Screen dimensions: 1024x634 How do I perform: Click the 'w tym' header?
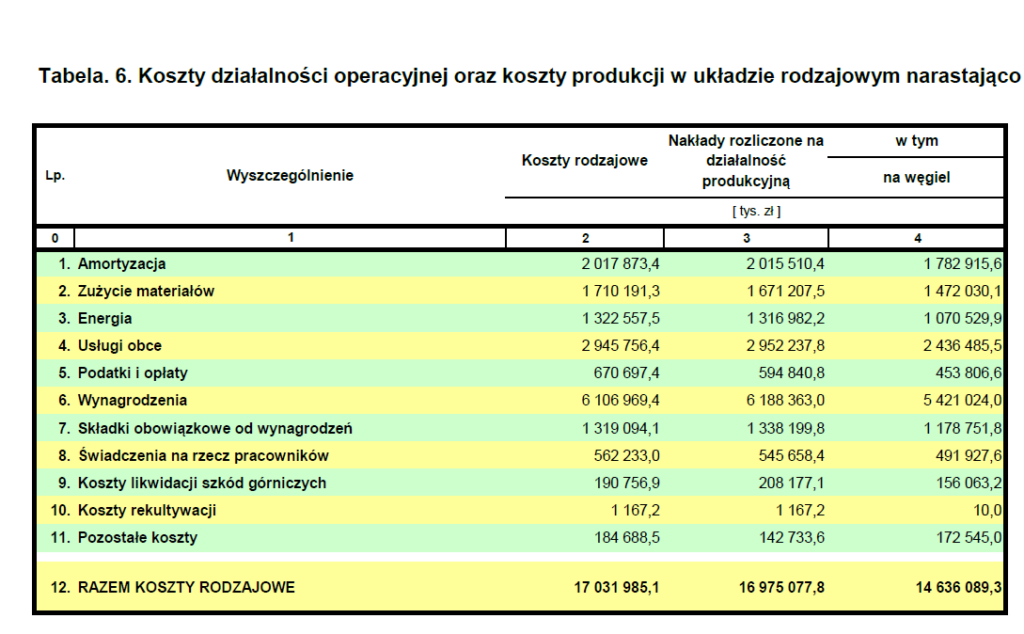(916, 141)
